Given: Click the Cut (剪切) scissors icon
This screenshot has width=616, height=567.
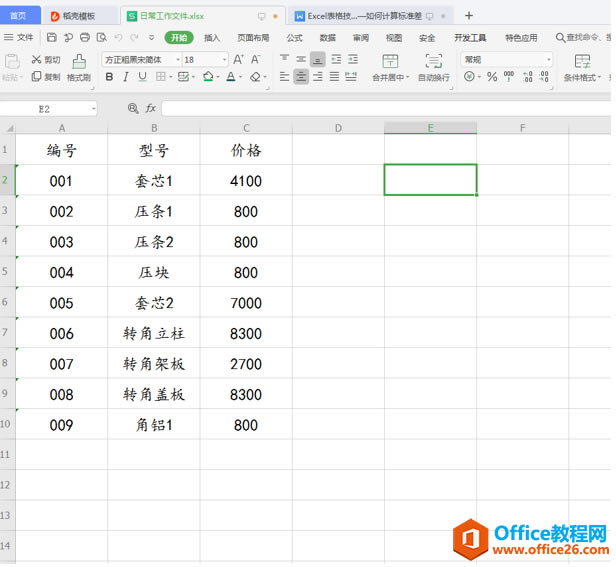Looking at the screenshot, I should point(37,59).
